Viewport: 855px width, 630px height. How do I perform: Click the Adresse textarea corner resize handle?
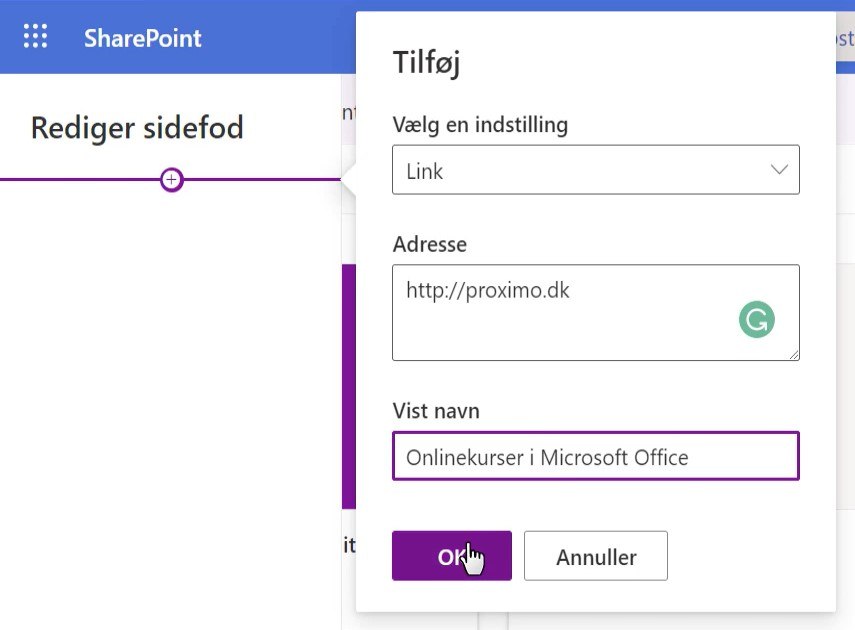(794, 355)
